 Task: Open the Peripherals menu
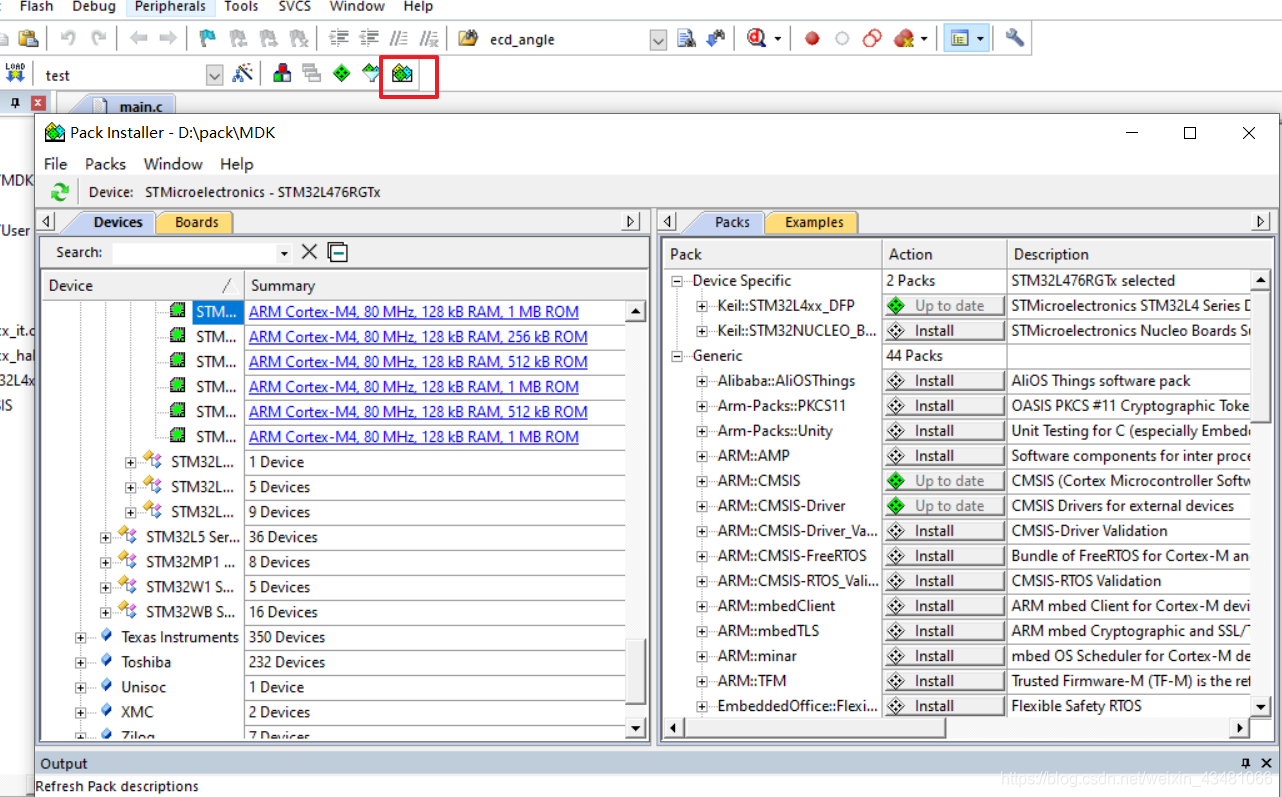[173, 7]
